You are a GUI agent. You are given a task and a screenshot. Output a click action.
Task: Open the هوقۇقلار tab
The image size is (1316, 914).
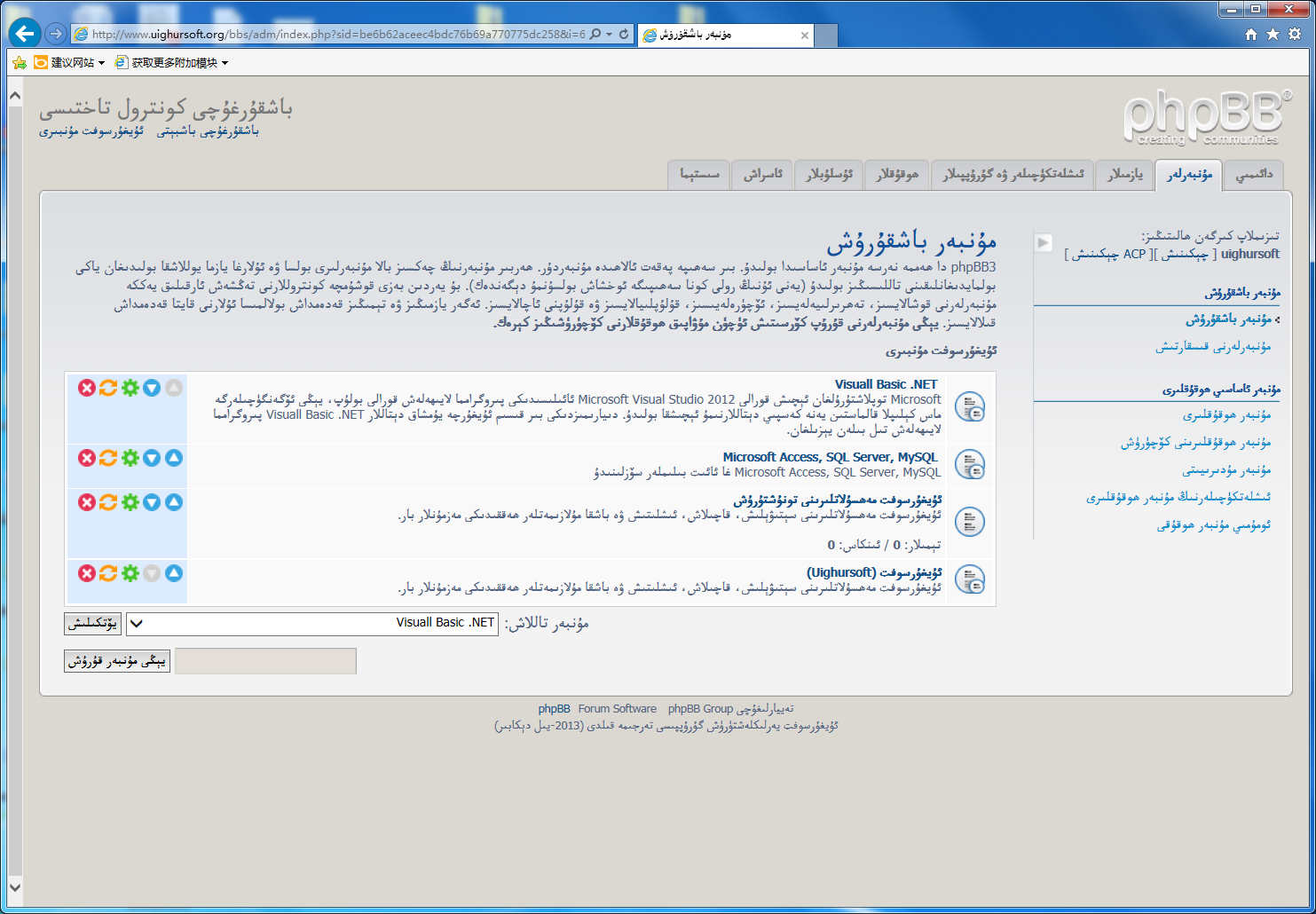coord(896,175)
